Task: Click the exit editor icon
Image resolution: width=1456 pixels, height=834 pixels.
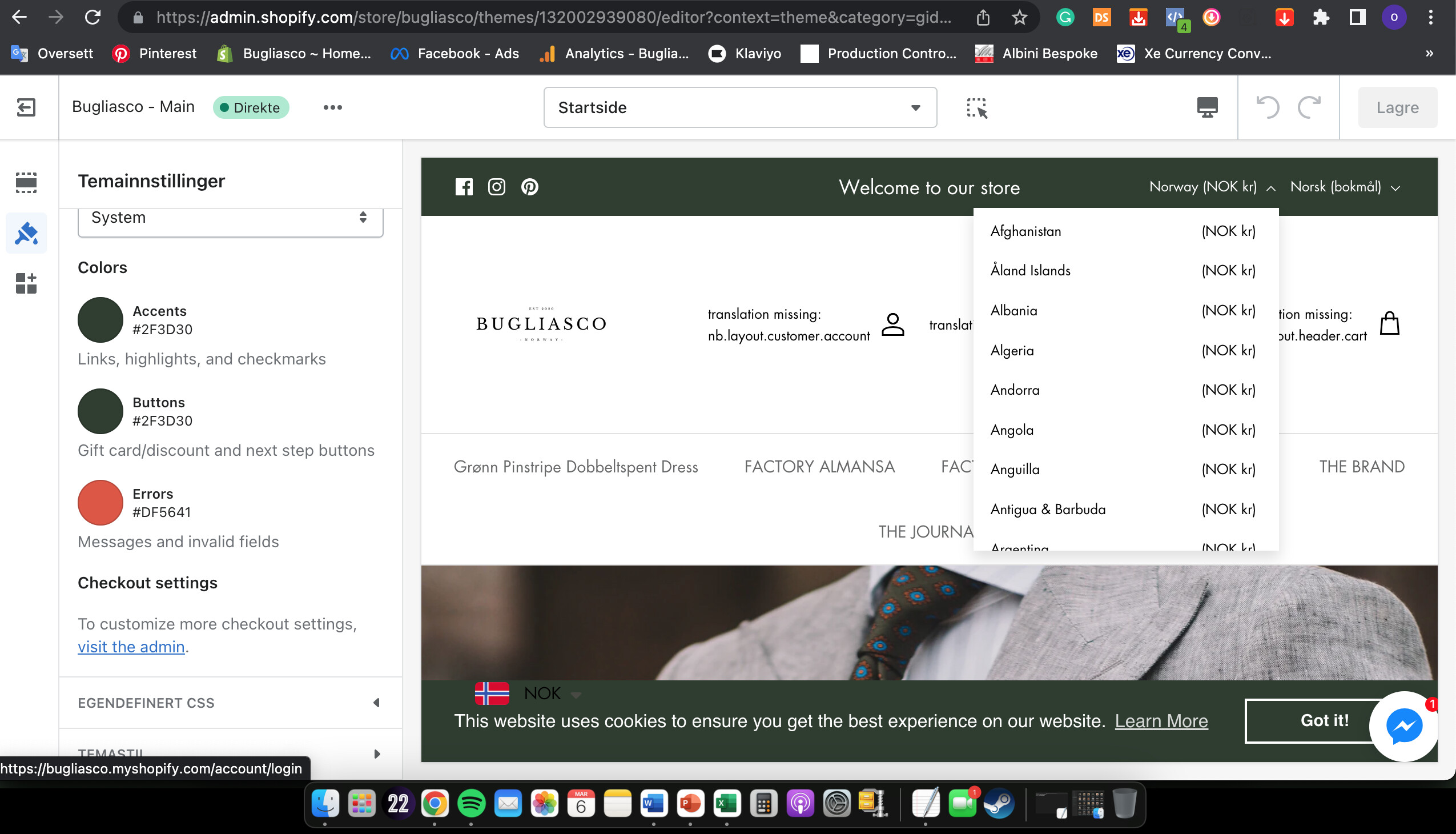Action: tap(26, 107)
